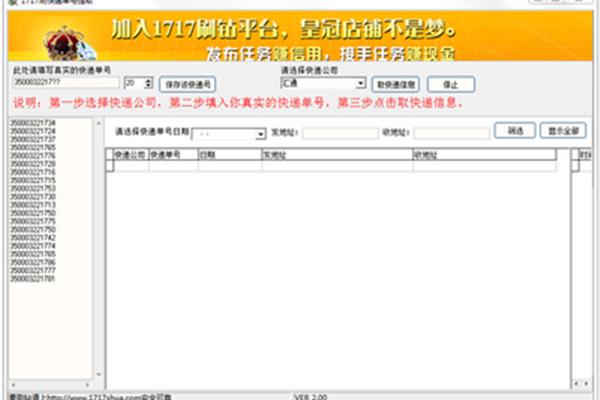Focus the real tracking number input field
Viewport: 600px width, 400px height.
tap(67, 82)
